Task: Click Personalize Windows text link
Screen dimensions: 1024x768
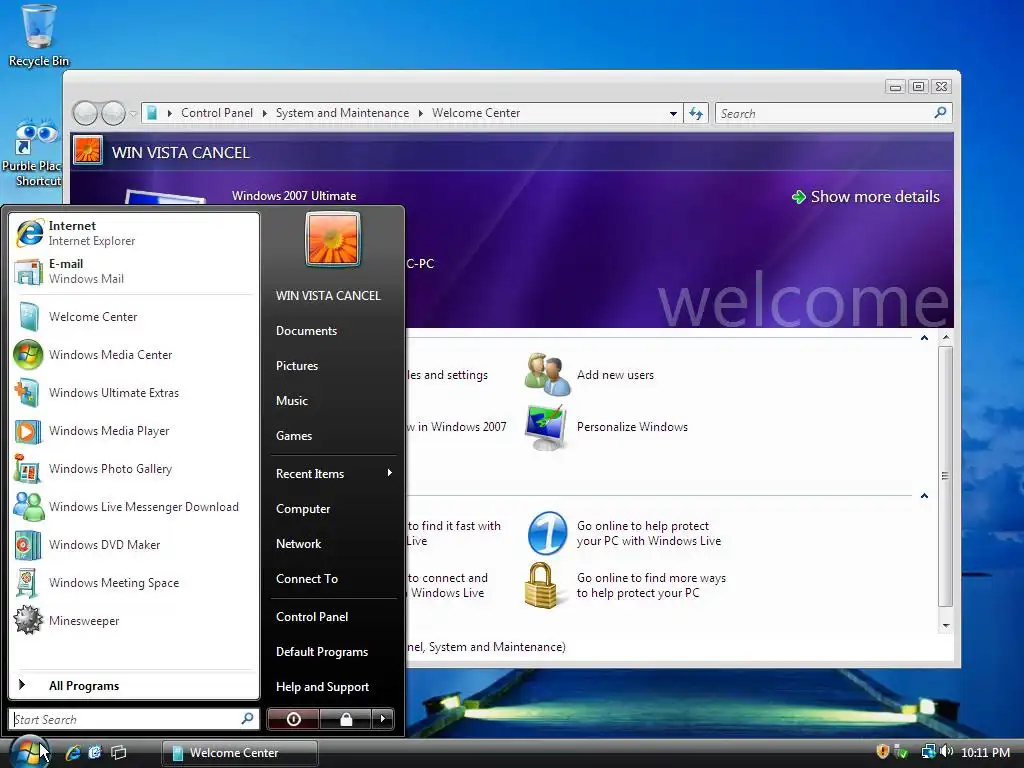Action: 632,427
